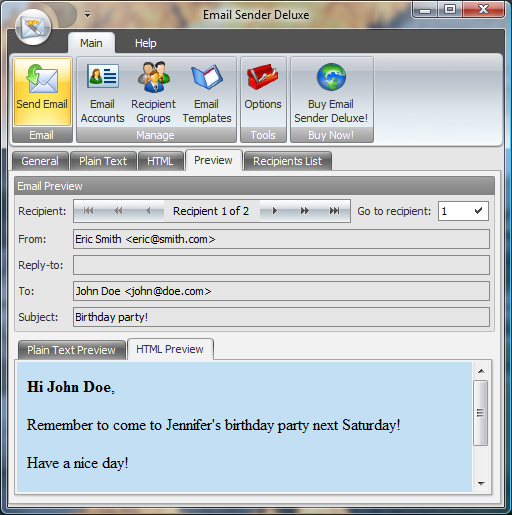
Task: Jump to the last recipient
Action: [334, 211]
